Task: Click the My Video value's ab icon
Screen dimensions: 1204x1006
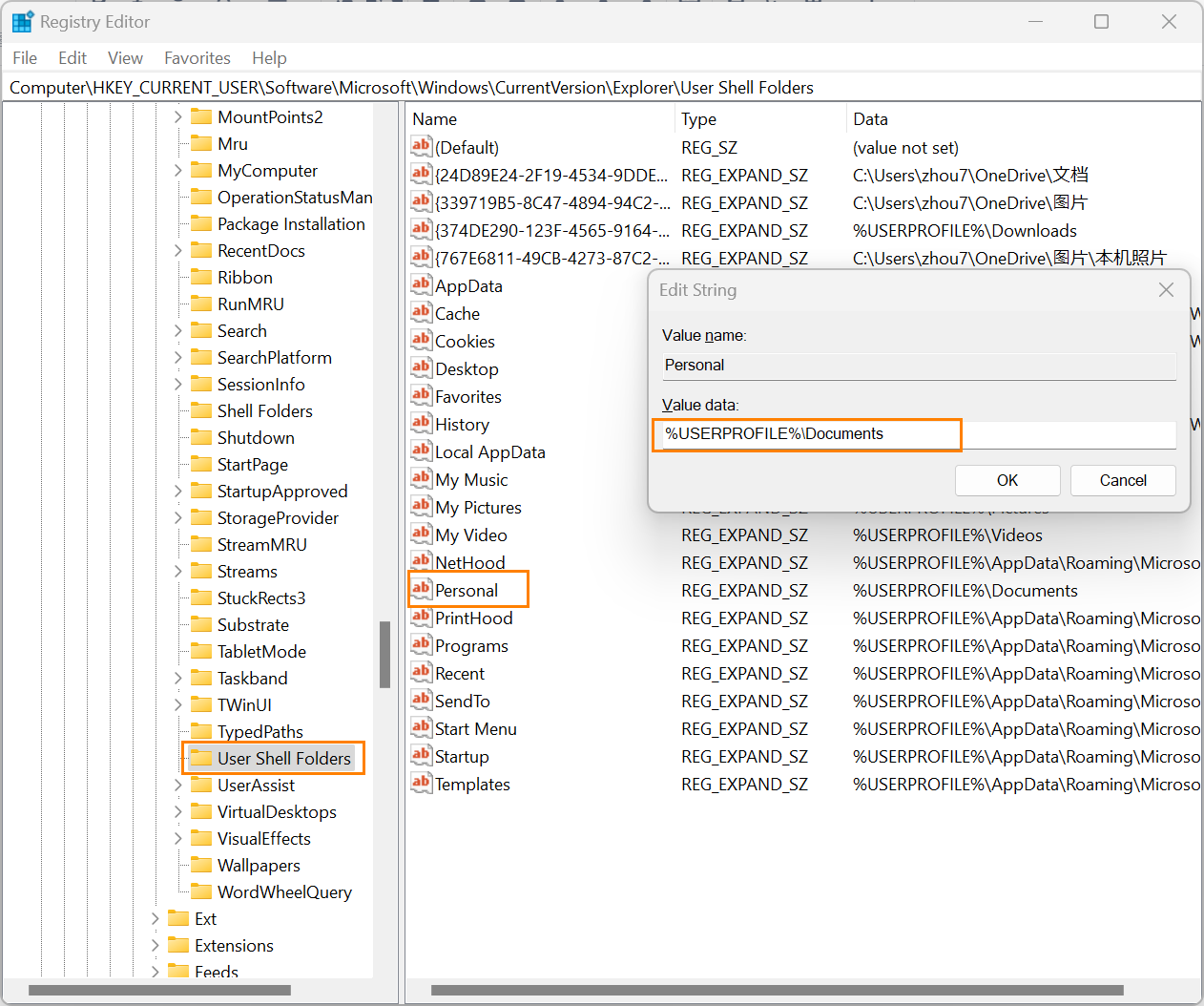Action: (422, 534)
